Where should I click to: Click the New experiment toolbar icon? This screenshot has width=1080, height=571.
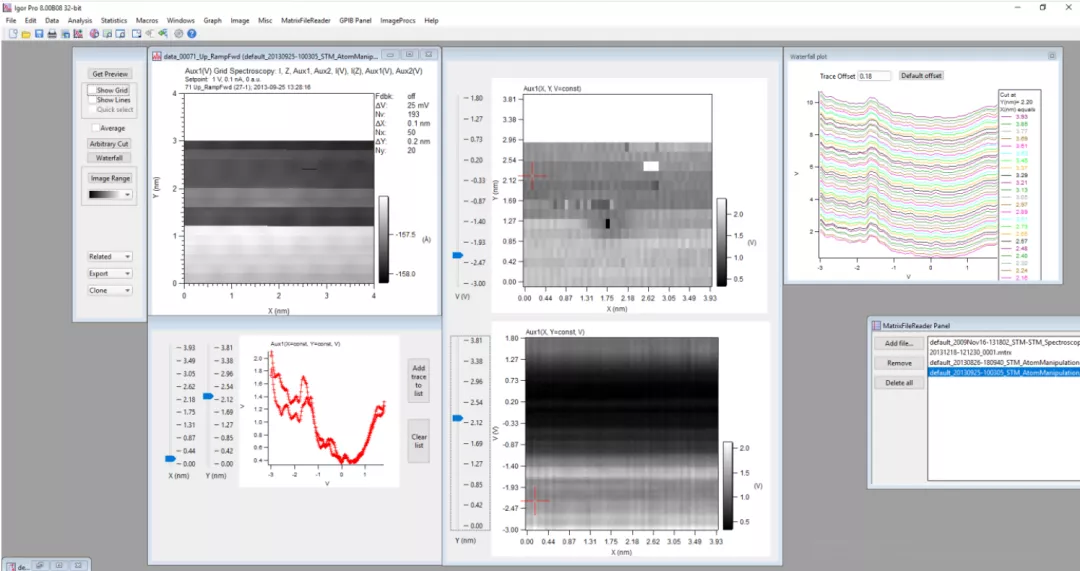coord(13,33)
